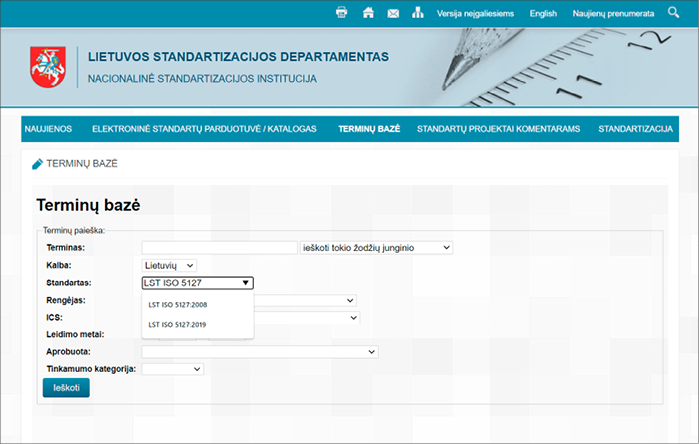This screenshot has width=699, height=444.
Task: Click the pencil icon beside Terminų bazė breadcrumb
Action: coord(38,163)
